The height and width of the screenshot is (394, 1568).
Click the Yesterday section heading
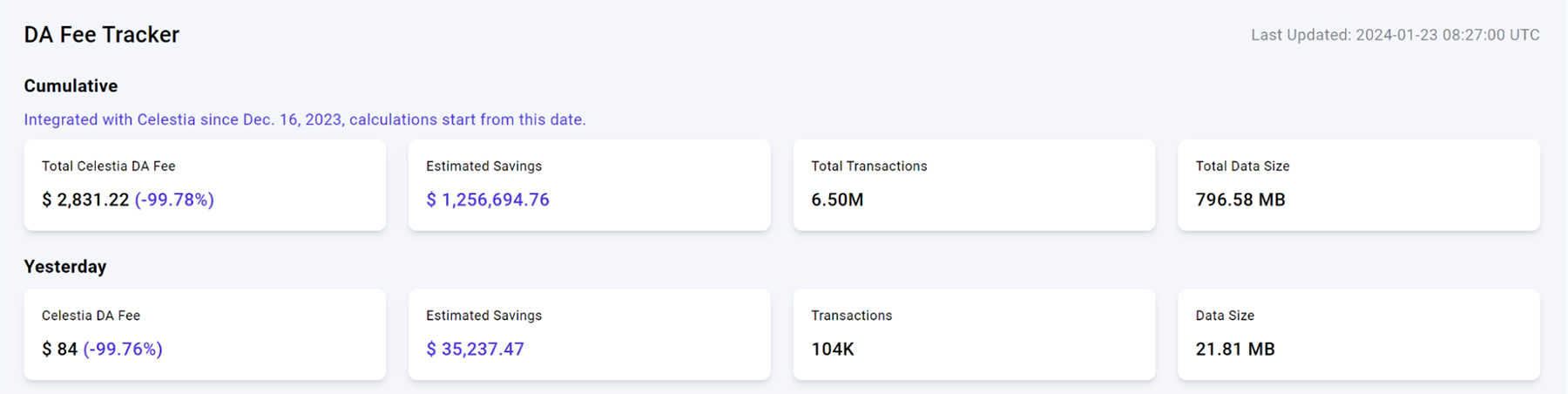tap(65, 267)
